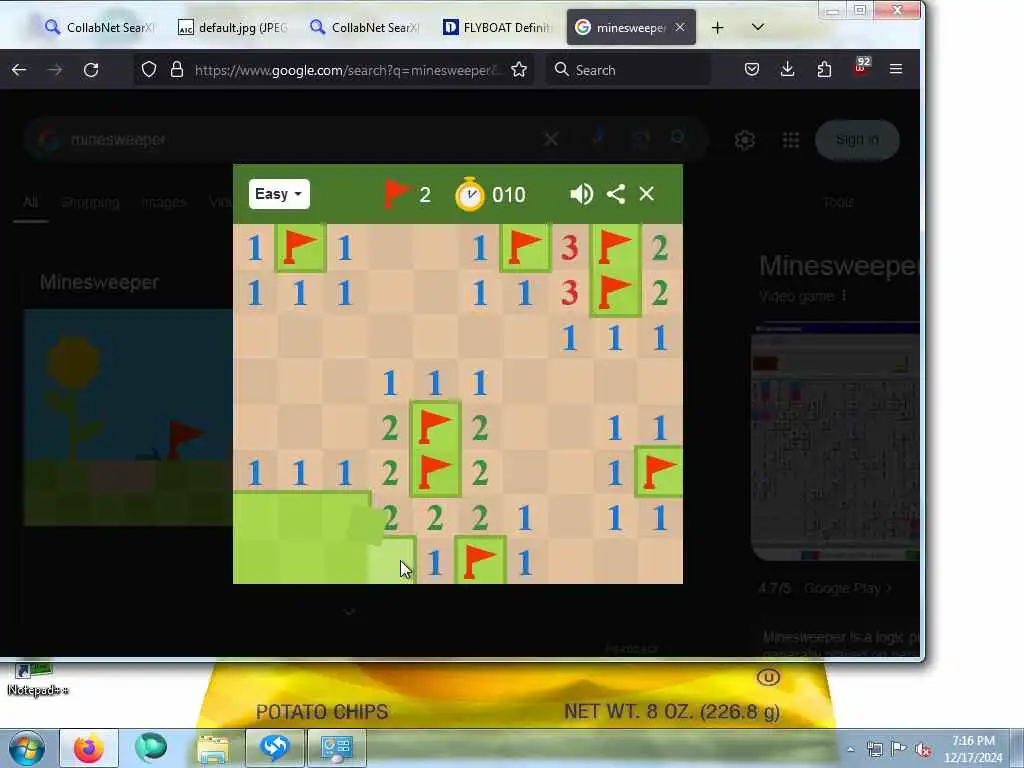Close the Minesweeper game overlay
This screenshot has height=768, width=1024.
pyautogui.click(x=647, y=194)
